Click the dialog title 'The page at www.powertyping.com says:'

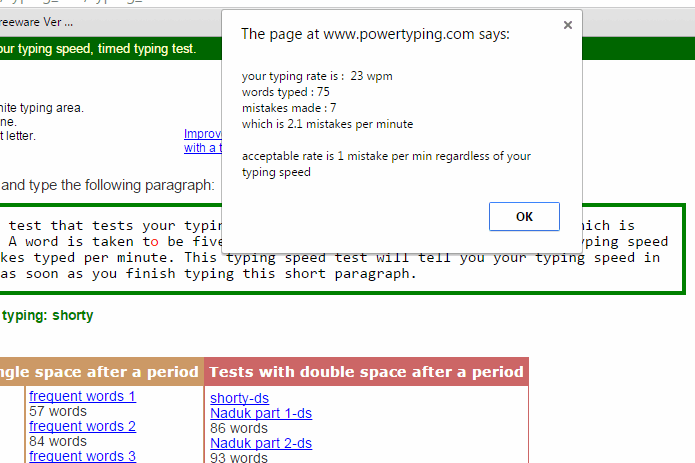tap(375, 34)
